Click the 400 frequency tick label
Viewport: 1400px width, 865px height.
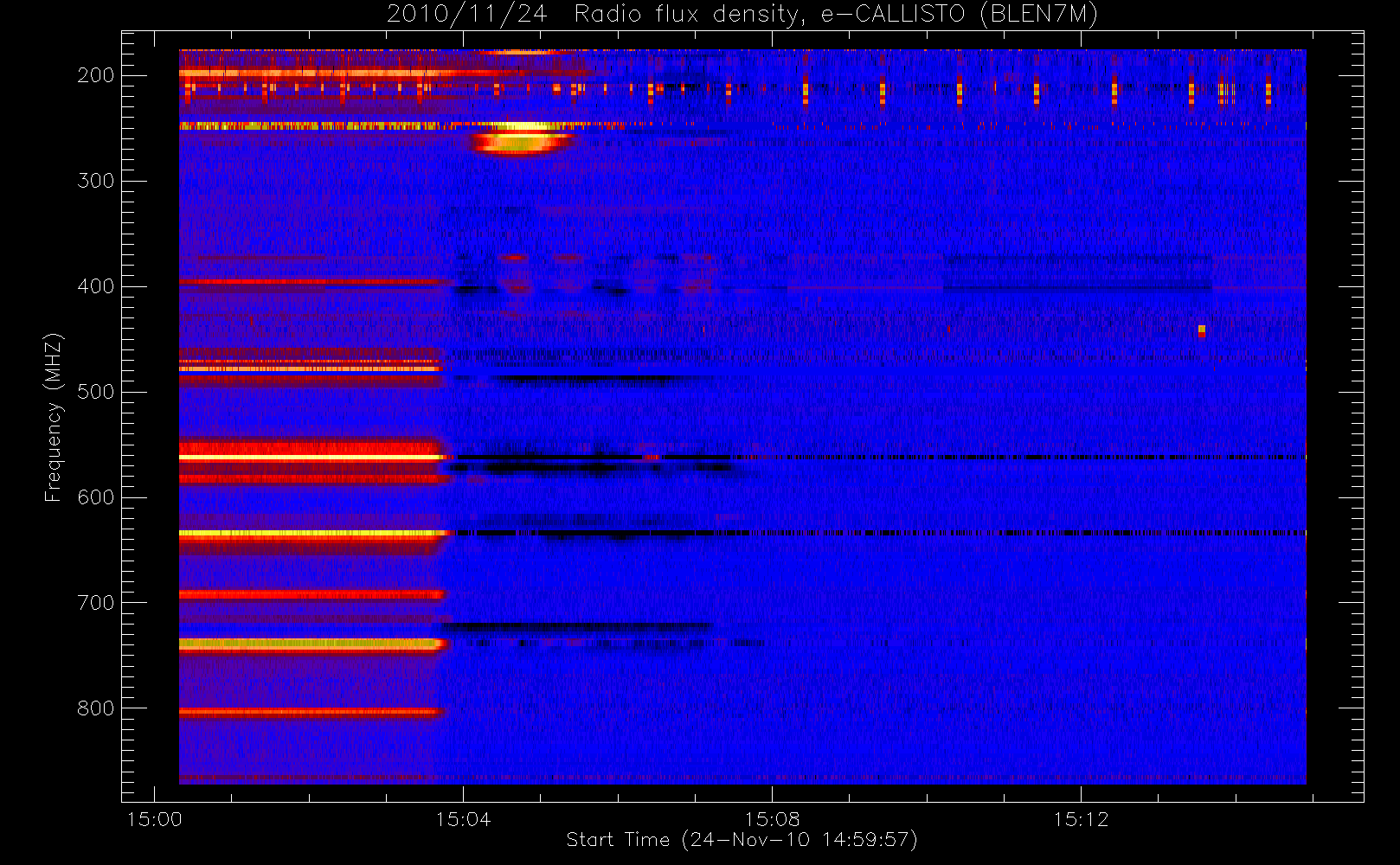(x=95, y=286)
